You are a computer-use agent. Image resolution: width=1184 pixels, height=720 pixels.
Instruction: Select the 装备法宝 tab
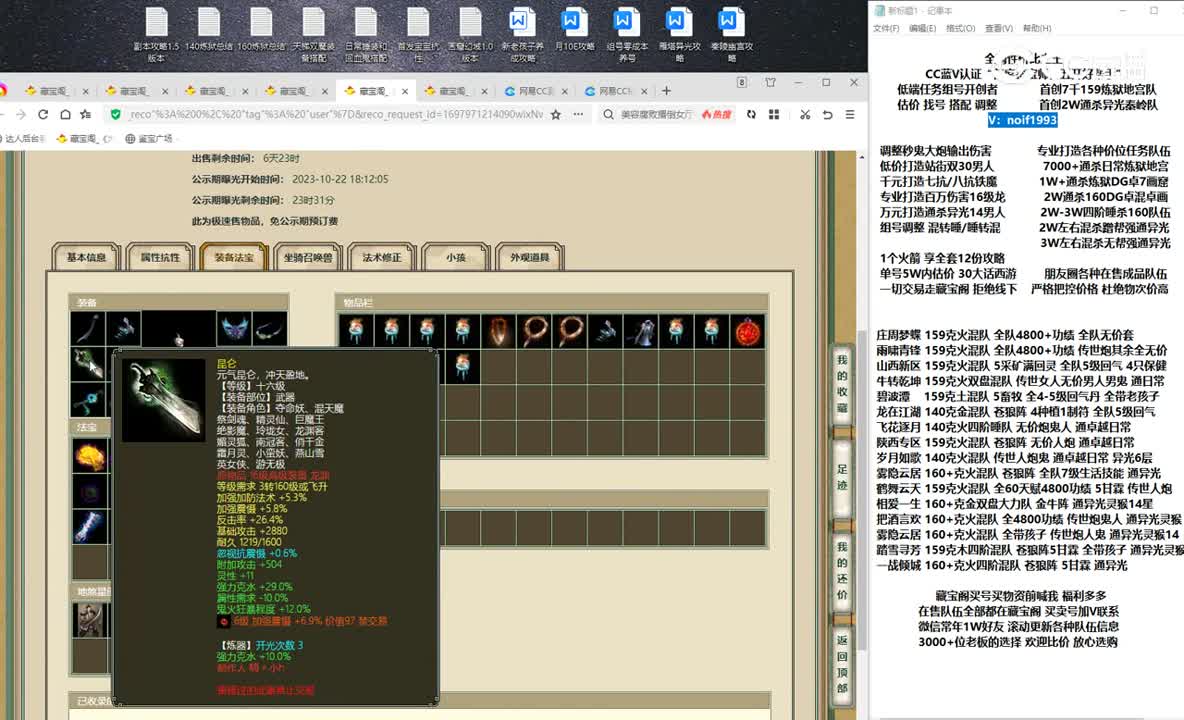point(234,257)
